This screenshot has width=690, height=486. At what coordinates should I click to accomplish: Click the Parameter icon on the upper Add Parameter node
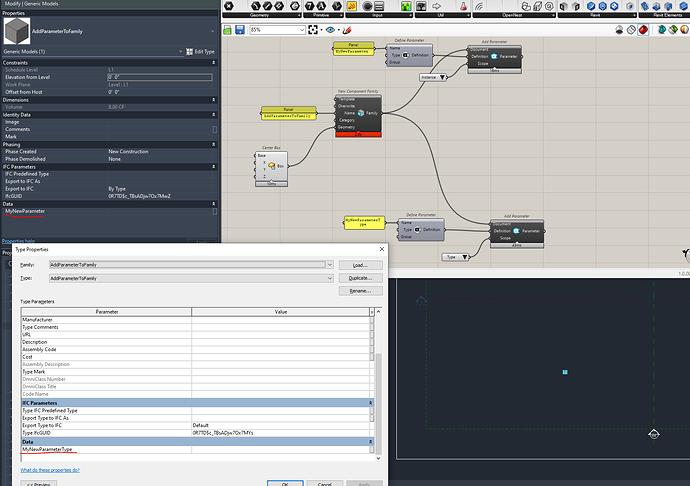point(494,56)
